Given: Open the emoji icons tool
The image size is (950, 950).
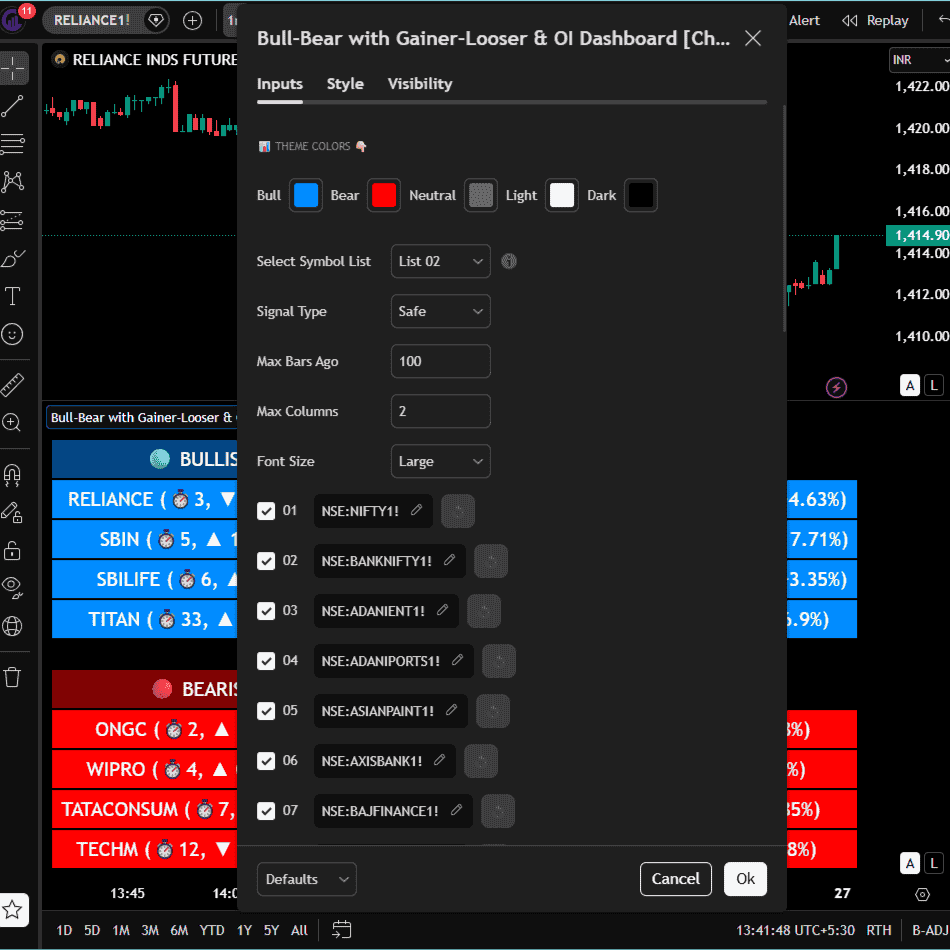Looking at the screenshot, I should [x=13, y=334].
